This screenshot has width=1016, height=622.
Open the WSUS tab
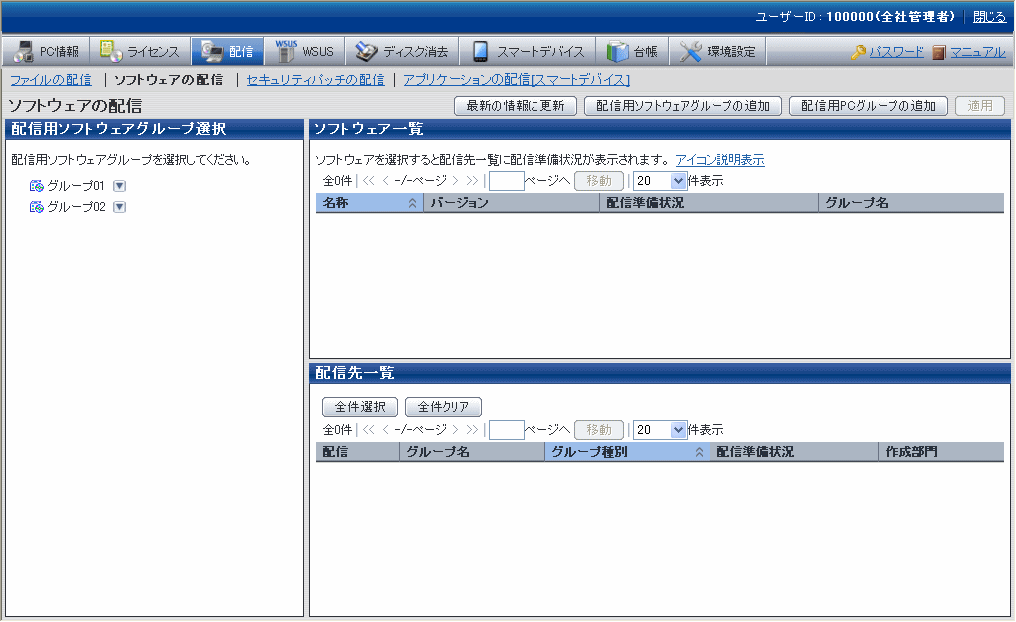point(307,51)
